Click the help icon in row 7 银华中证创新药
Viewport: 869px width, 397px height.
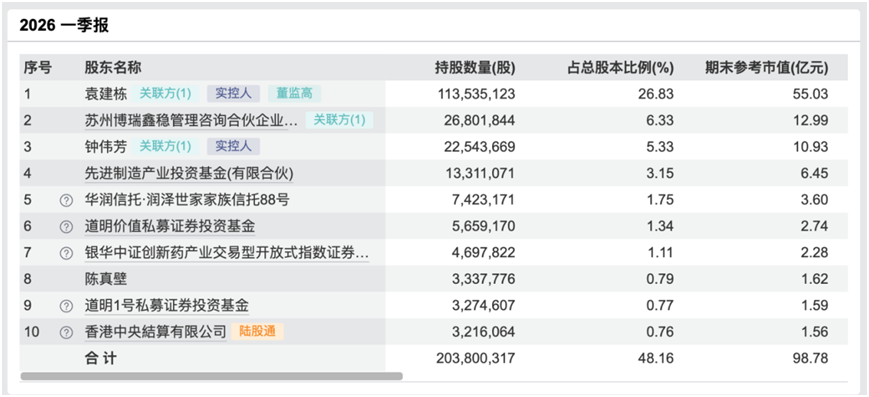66,253
